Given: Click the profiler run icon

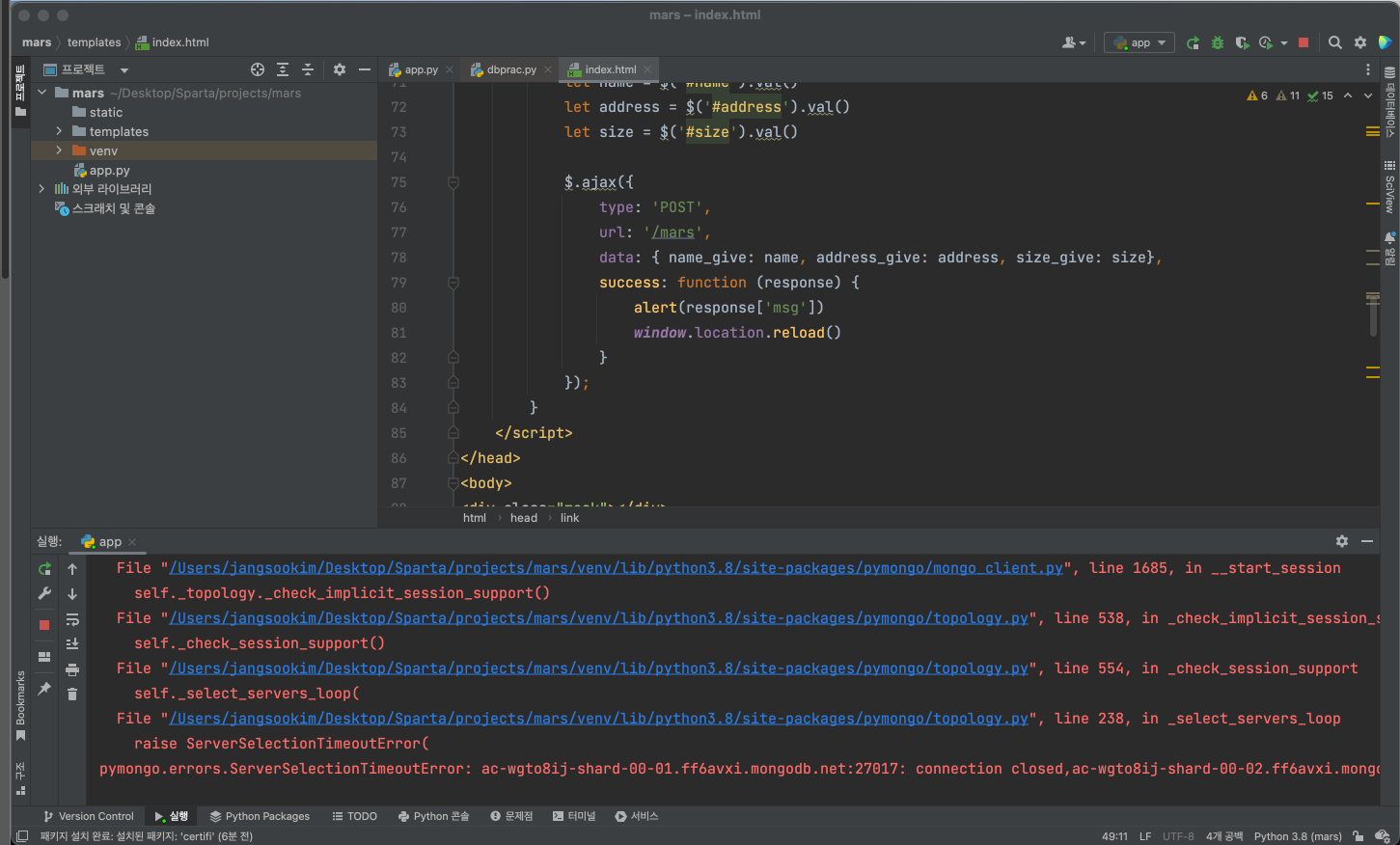Looking at the screenshot, I should 1266,42.
